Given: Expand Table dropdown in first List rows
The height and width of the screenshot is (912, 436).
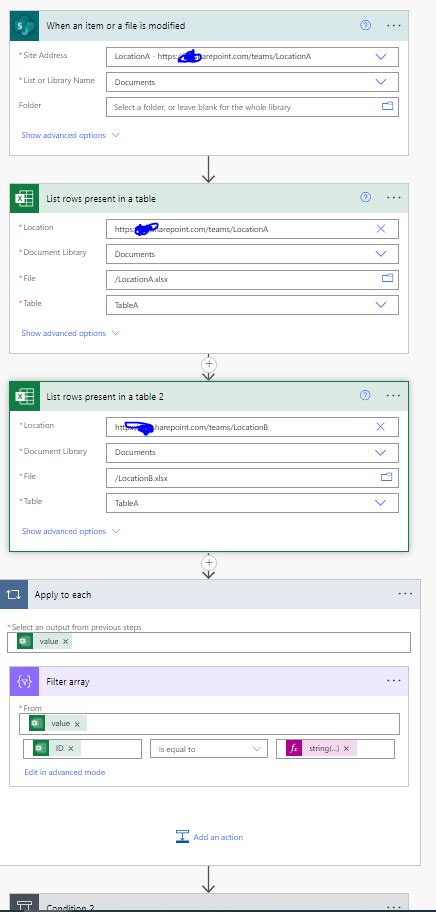Looking at the screenshot, I should 381,304.
